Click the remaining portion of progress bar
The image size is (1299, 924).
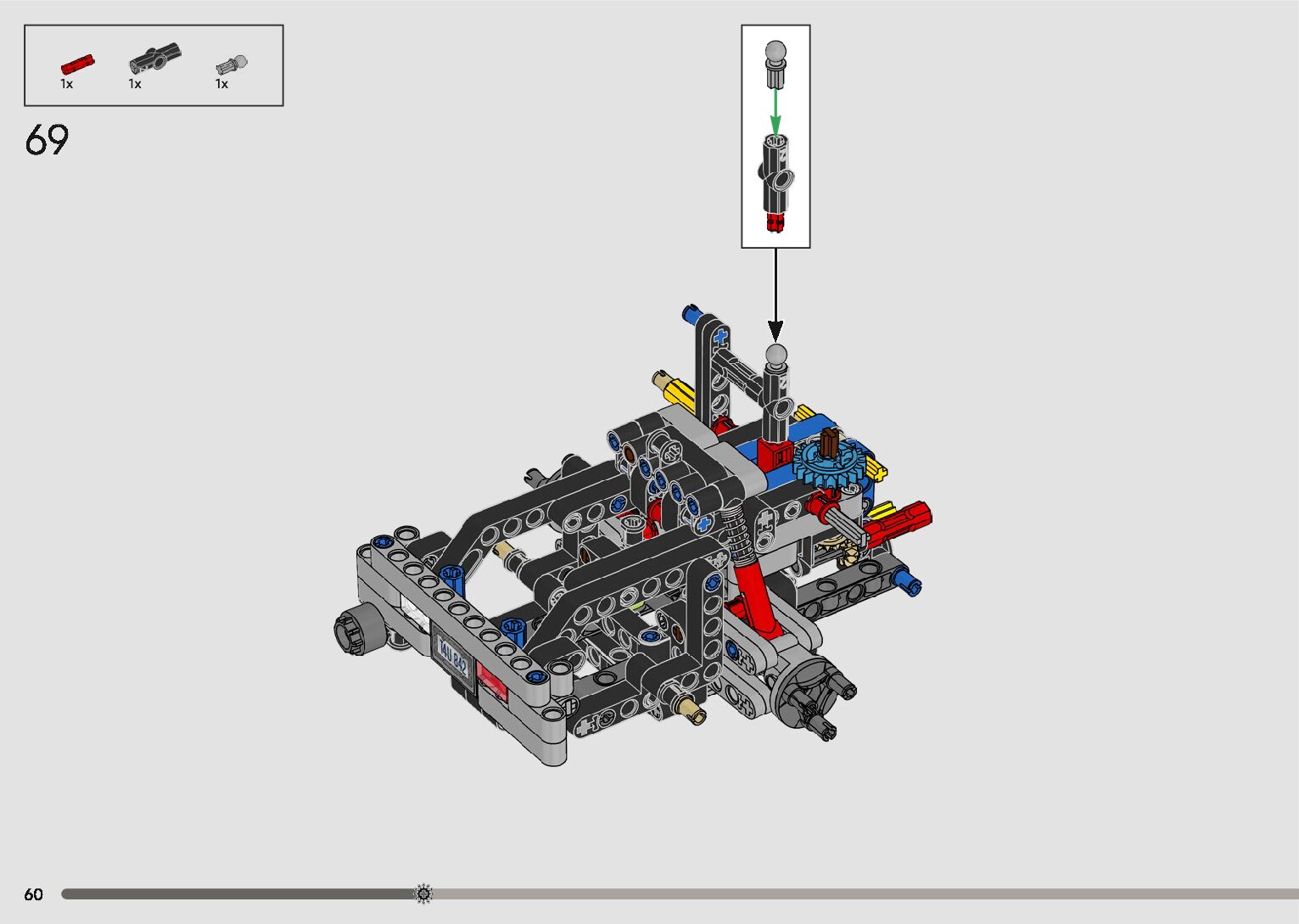[x=848, y=893]
